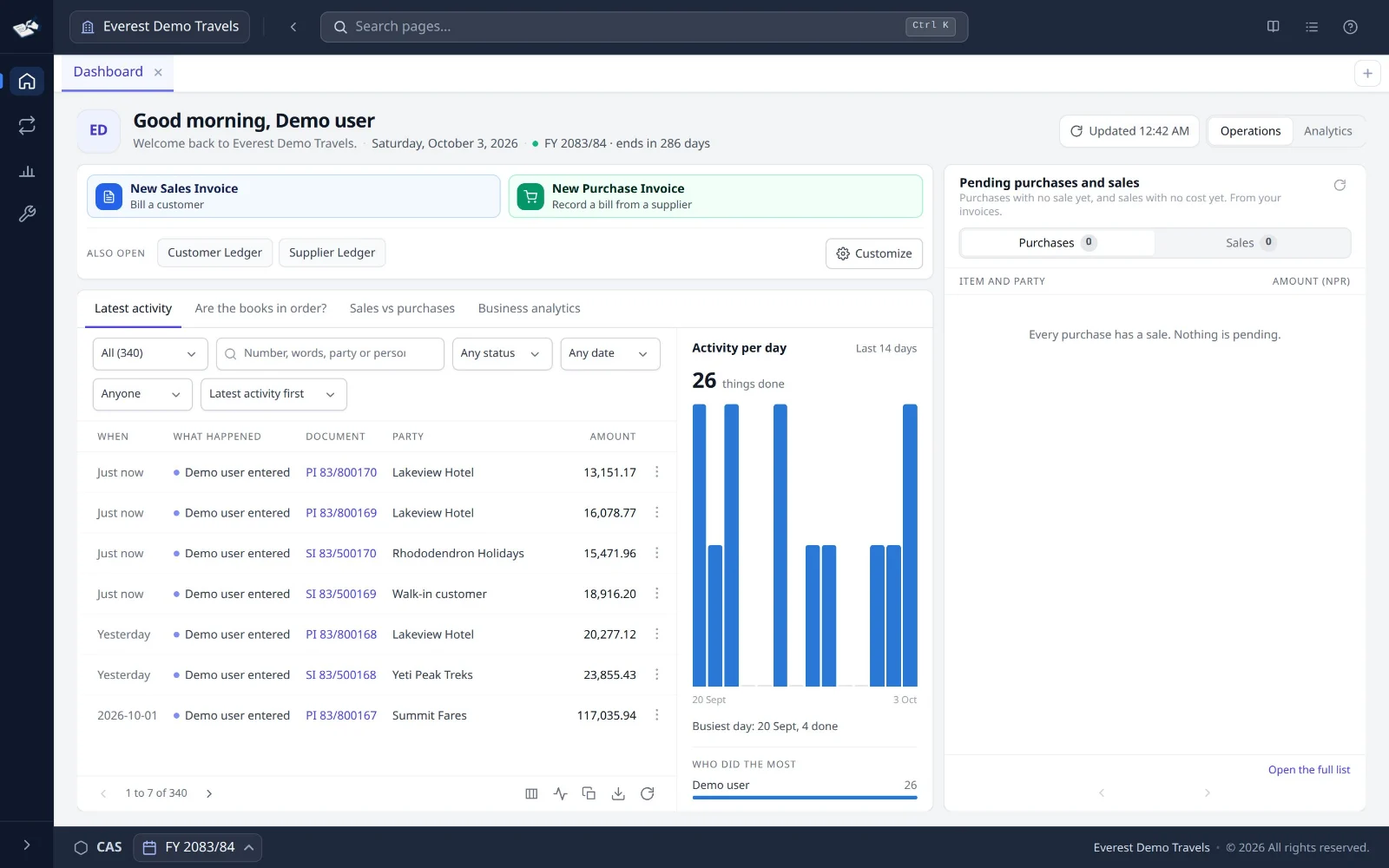Viewport: 1389px width, 868px height.
Task: Close the Dashboard tab
Action: tap(158, 73)
